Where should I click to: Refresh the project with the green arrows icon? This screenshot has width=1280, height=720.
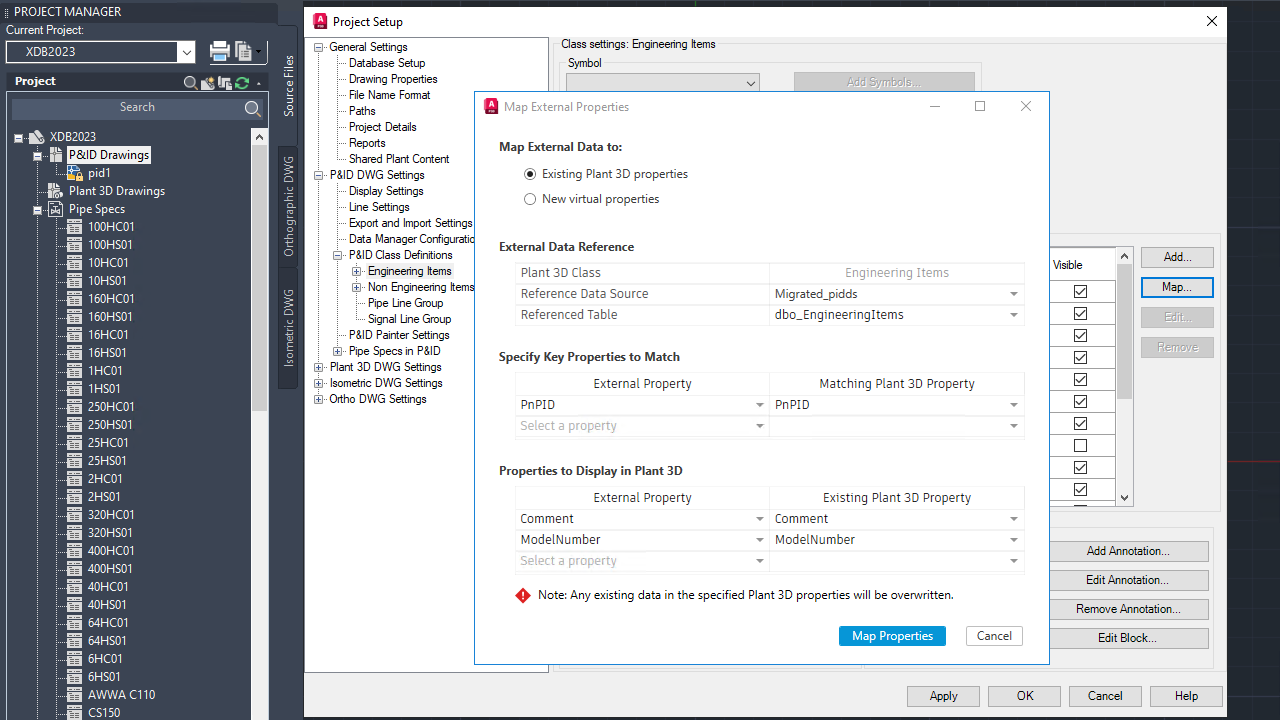[242, 83]
